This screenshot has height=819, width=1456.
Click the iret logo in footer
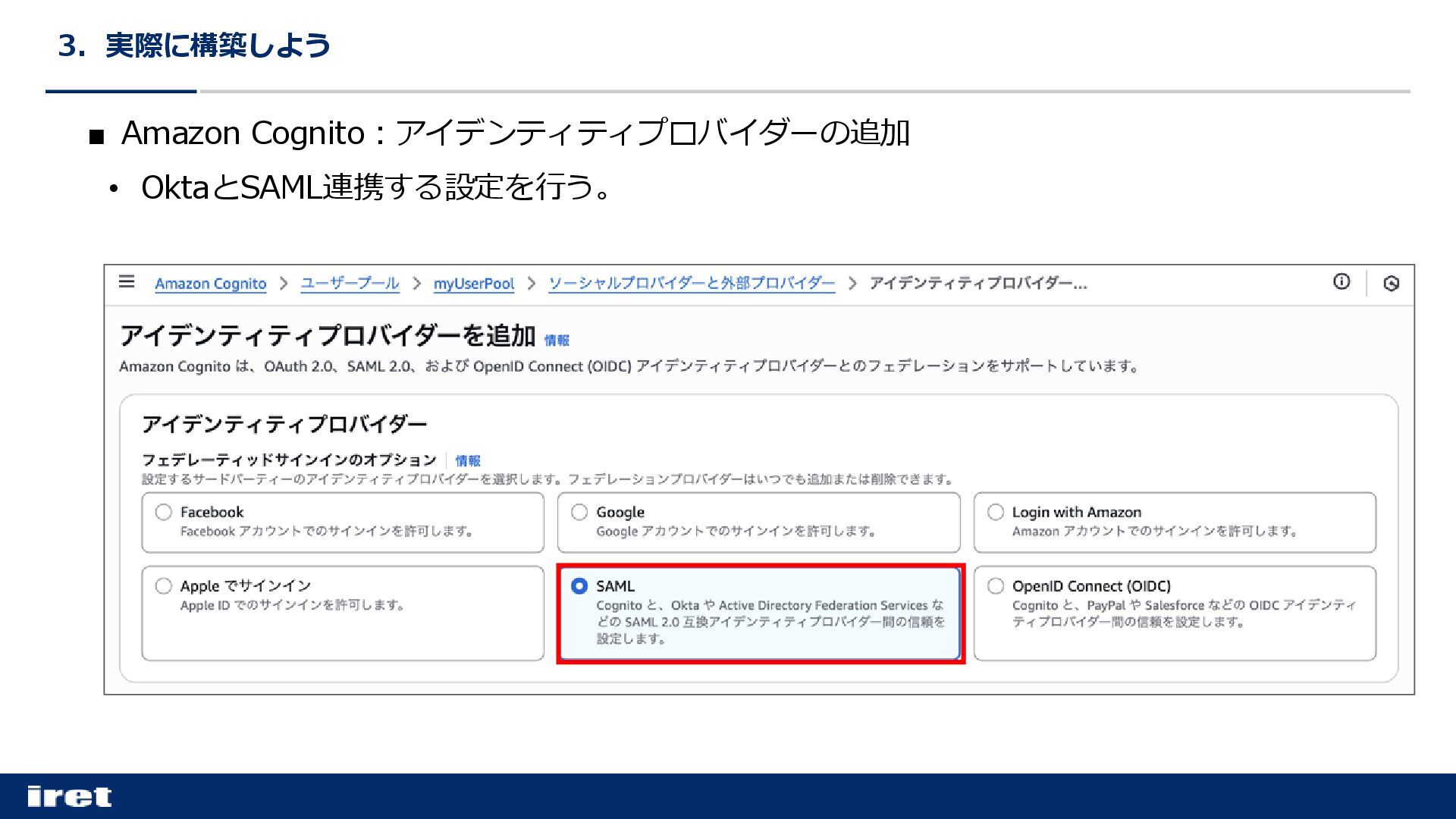click(69, 796)
